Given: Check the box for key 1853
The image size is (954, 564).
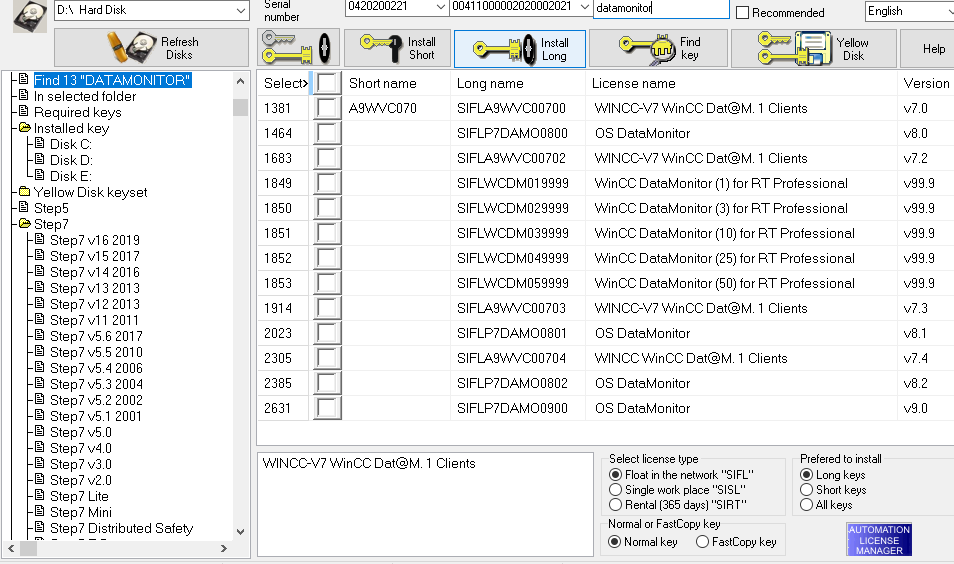Looking at the screenshot, I should point(327,283).
